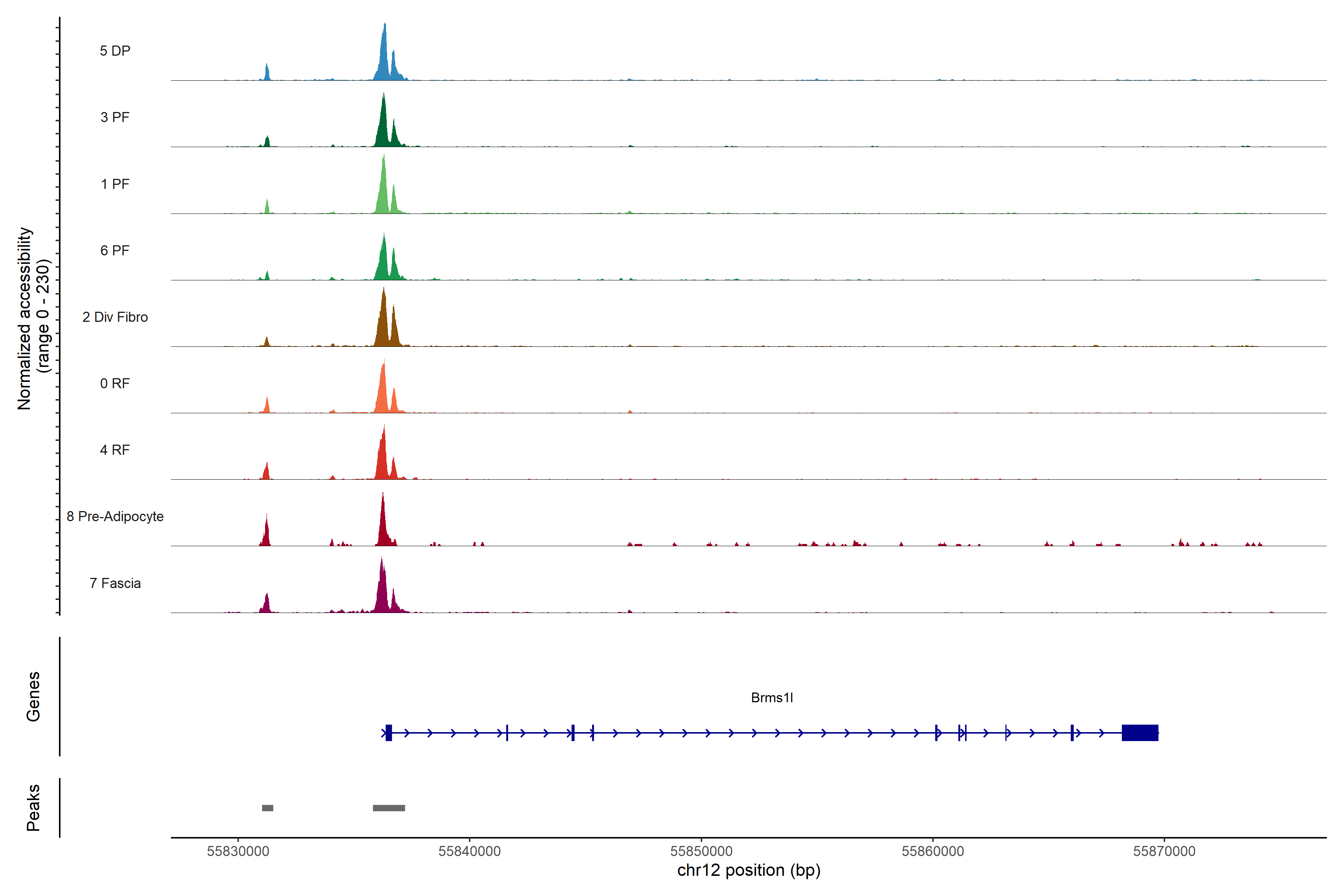
Task: Select the smaller gray peak bar
Action: (267, 808)
